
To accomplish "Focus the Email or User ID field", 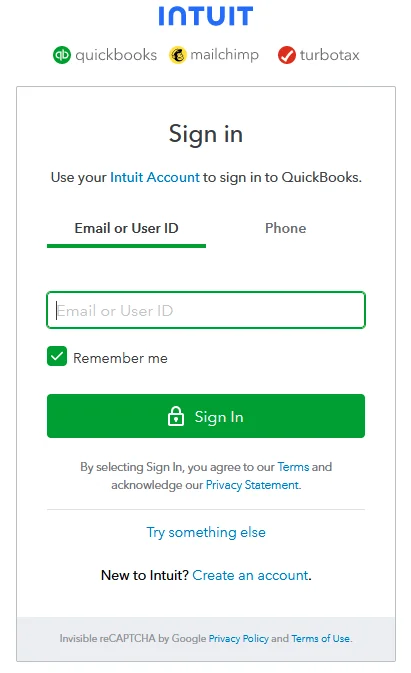I will click(206, 310).
